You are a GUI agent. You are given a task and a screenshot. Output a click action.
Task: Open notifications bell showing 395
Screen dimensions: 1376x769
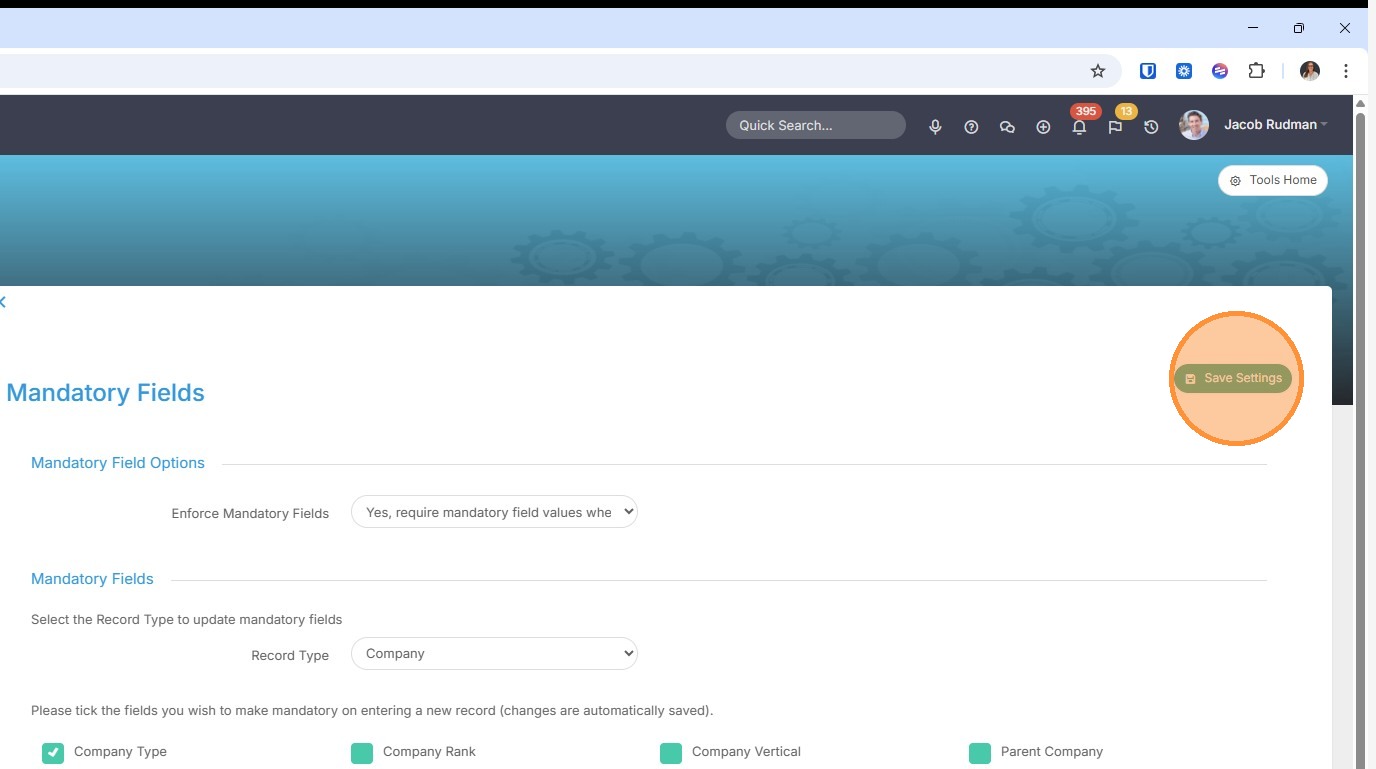(1079, 127)
